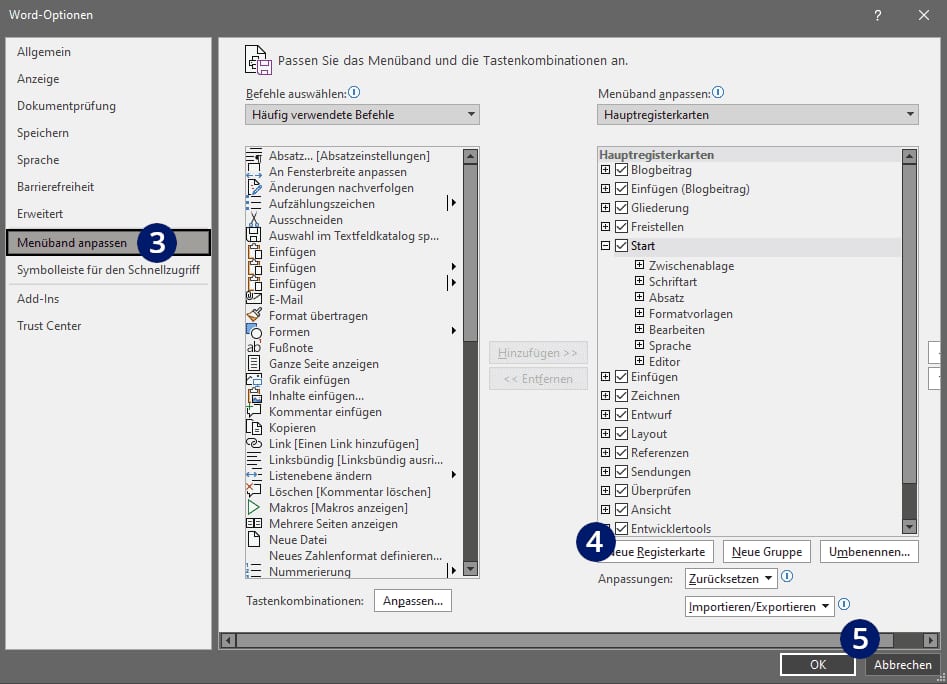Click the Ausschneiden scissors icon

[254, 220]
